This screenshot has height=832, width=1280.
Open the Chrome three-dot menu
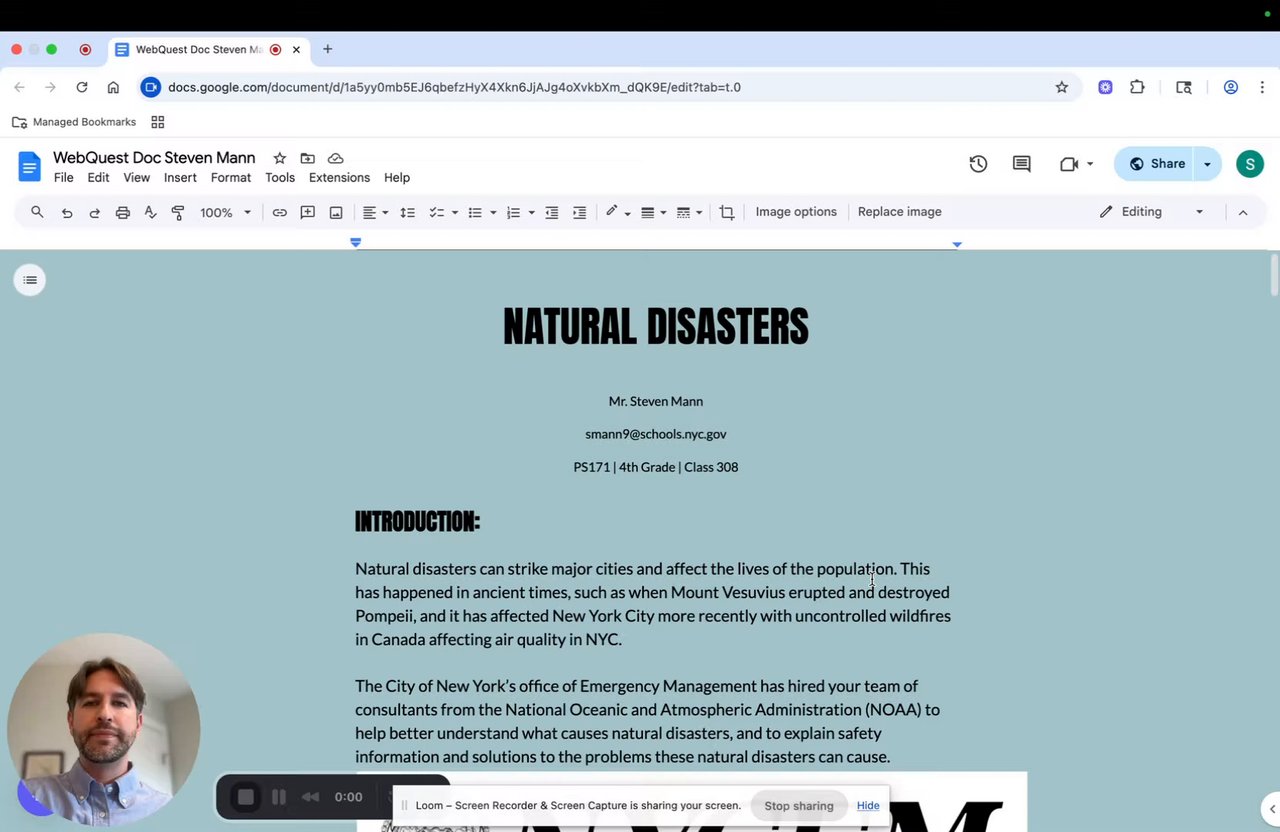[1262, 87]
